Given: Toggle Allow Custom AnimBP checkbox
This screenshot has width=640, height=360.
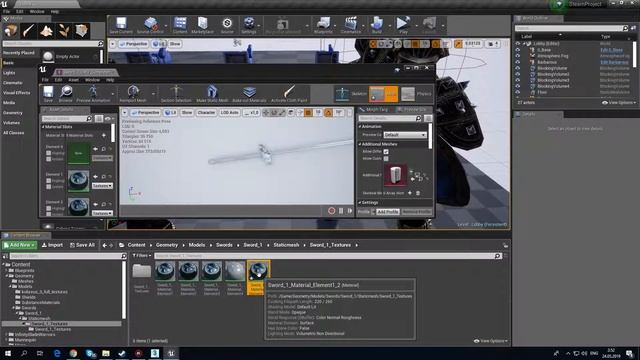Looking at the screenshot, I should (386, 158).
